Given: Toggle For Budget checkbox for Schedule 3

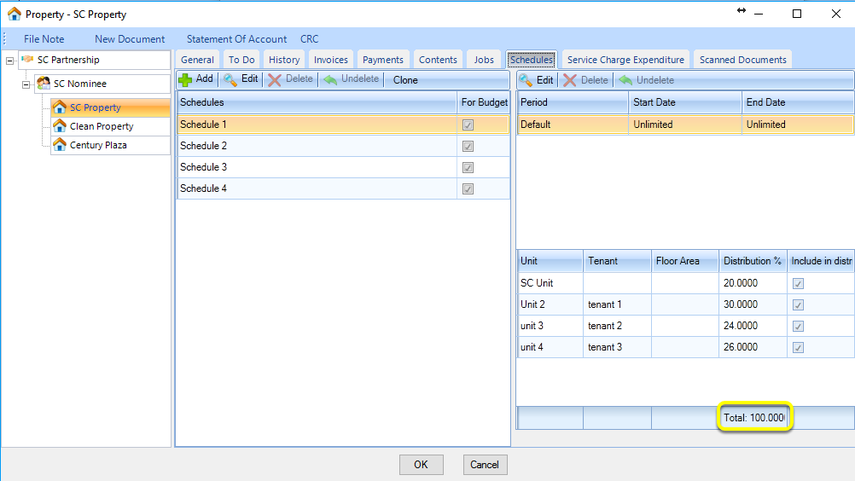Looking at the screenshot, I should click(468, 167).
